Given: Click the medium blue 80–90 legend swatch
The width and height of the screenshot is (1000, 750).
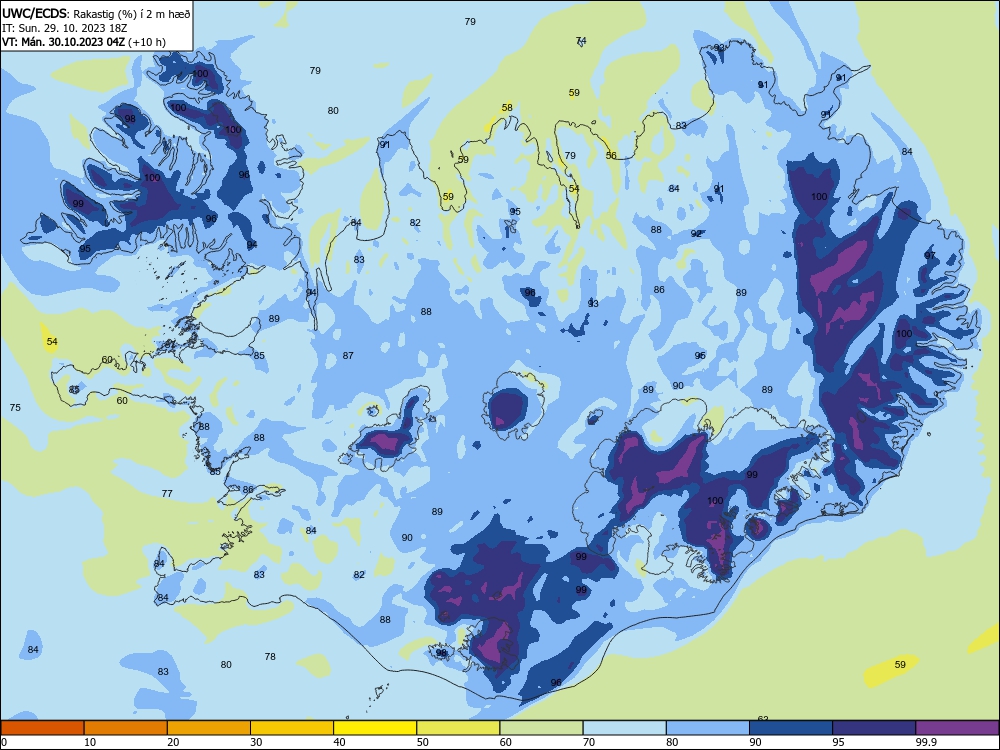Looking at the screenshot, I should tap(708, 728).
